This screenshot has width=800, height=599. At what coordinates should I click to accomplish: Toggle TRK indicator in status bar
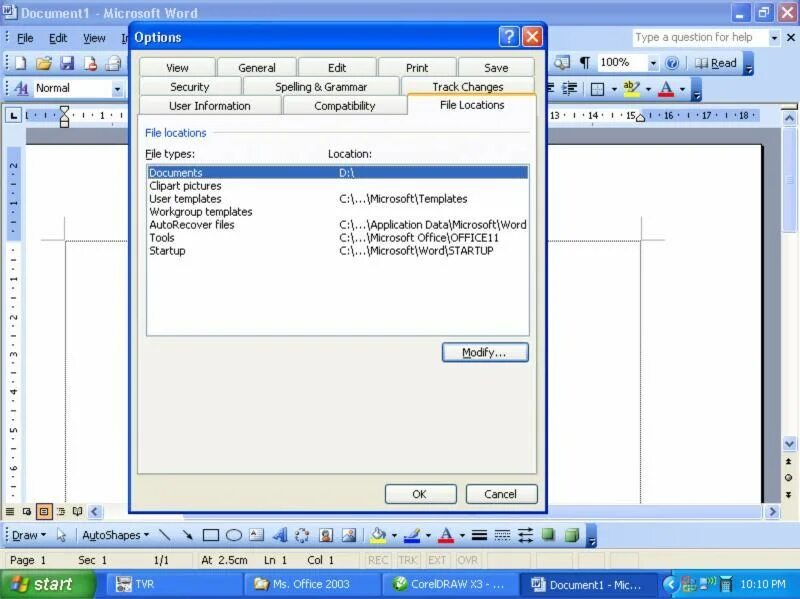click(x=407, y=560)
